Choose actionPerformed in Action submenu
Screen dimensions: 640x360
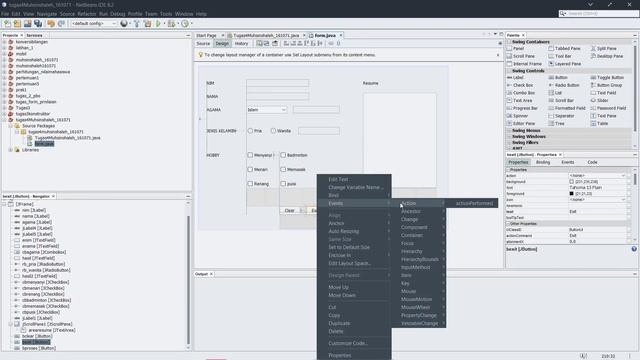[x=474, y=203]
